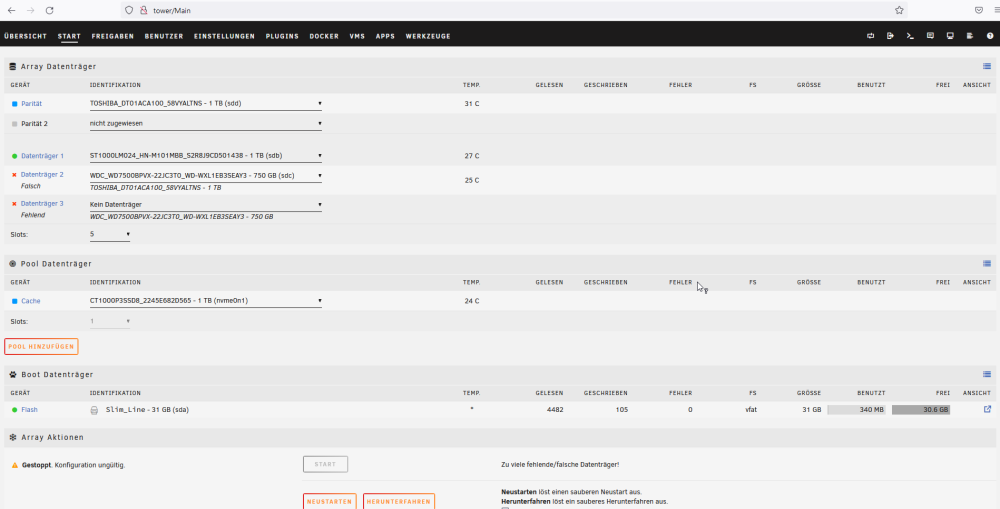This screenshot has height=509, width=1000.
Task: Open the ÜBERSICHT menu
Action: coord(26,36)
